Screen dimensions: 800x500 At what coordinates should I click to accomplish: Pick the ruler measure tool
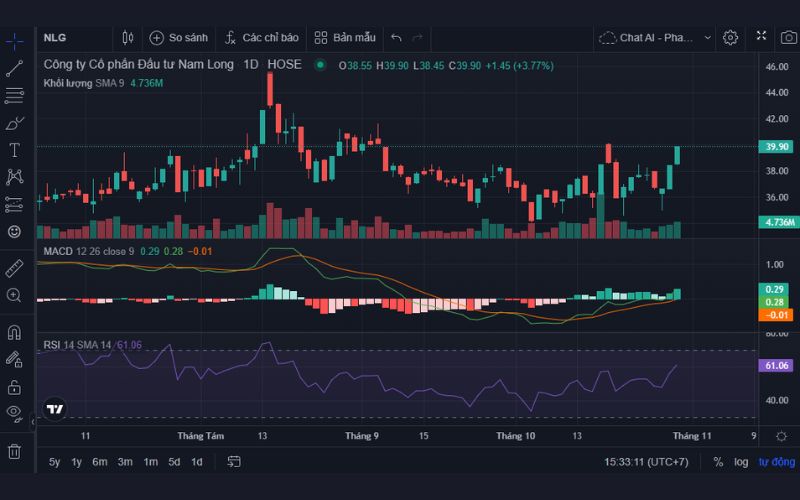(14, 268)
